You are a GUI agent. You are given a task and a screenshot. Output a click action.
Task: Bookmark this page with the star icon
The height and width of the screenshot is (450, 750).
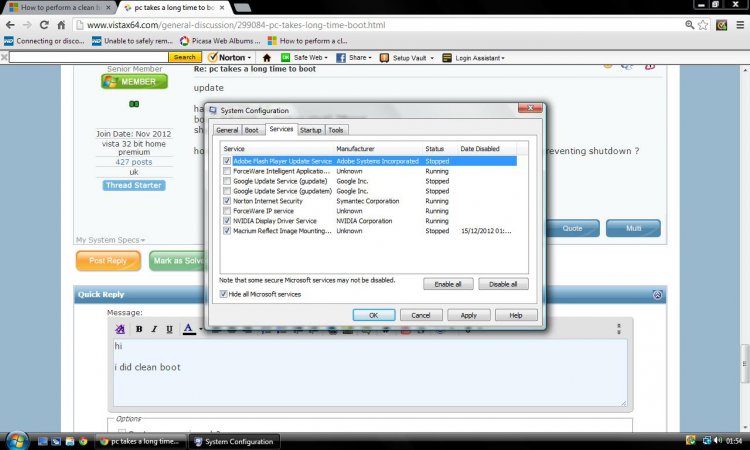[703, 25]
